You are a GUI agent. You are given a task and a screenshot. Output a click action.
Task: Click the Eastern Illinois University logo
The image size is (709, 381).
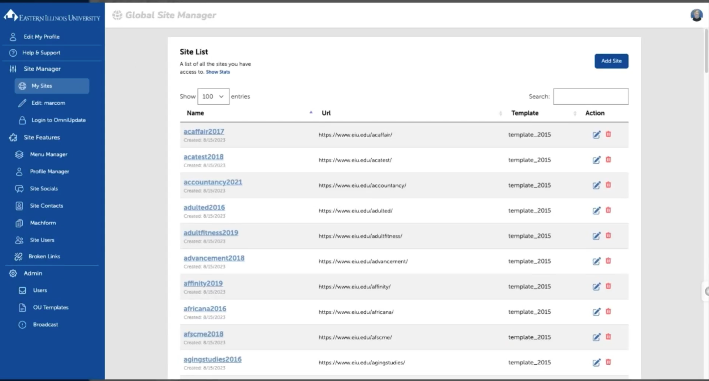(52, 16)
